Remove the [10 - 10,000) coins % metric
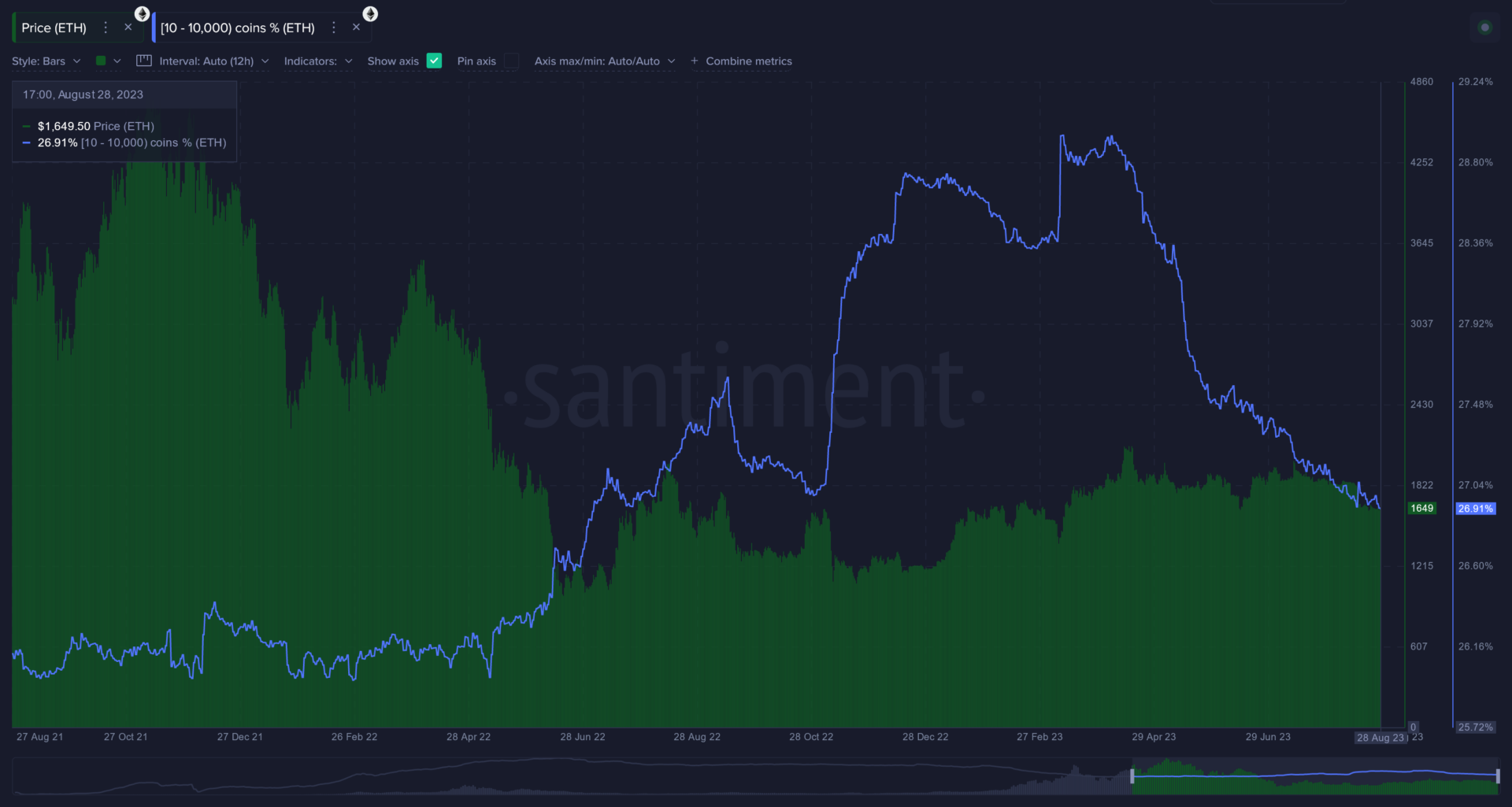This screenshot has width=1512, height=807. [356, 28]
